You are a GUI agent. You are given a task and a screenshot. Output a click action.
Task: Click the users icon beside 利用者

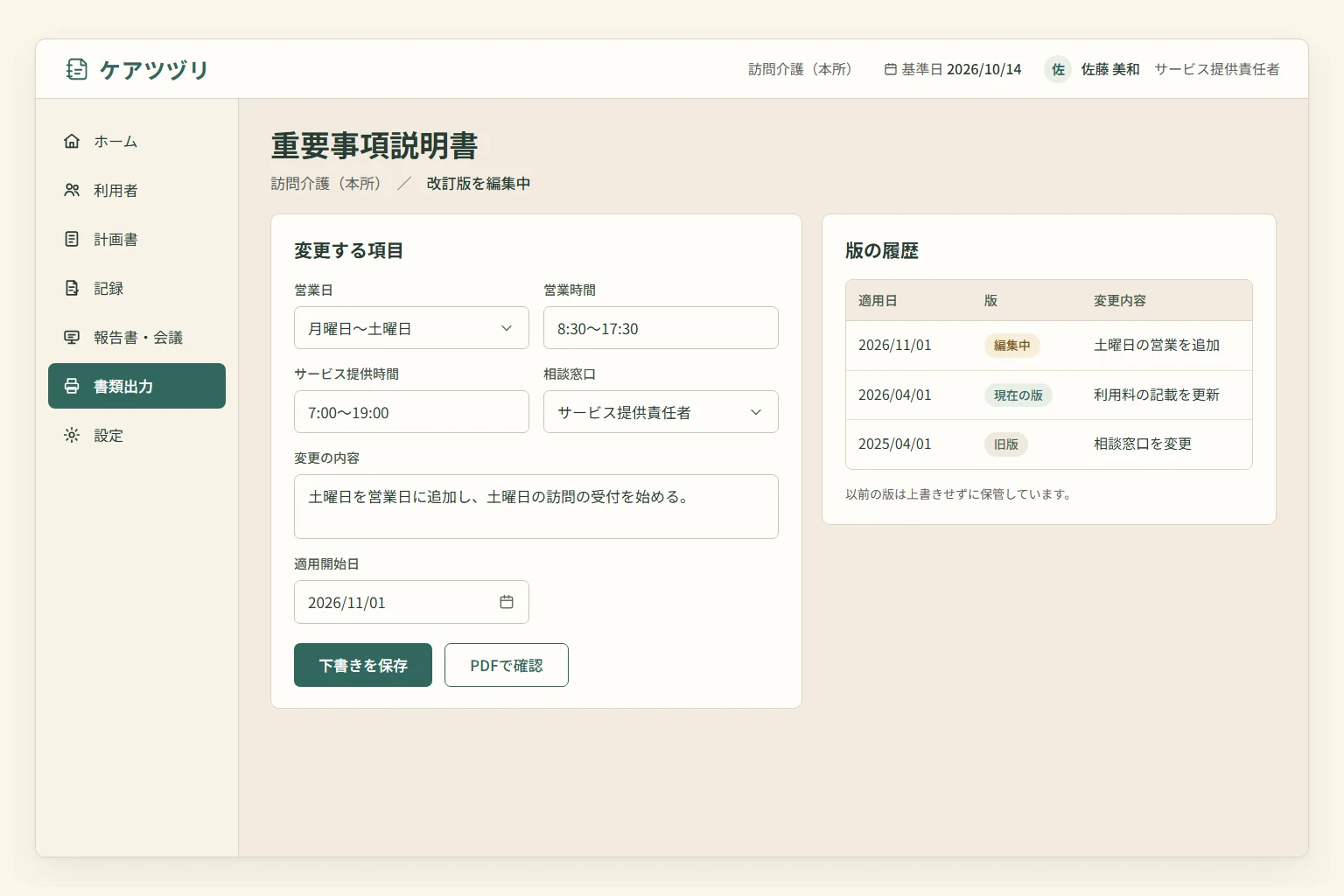[72, 190]
